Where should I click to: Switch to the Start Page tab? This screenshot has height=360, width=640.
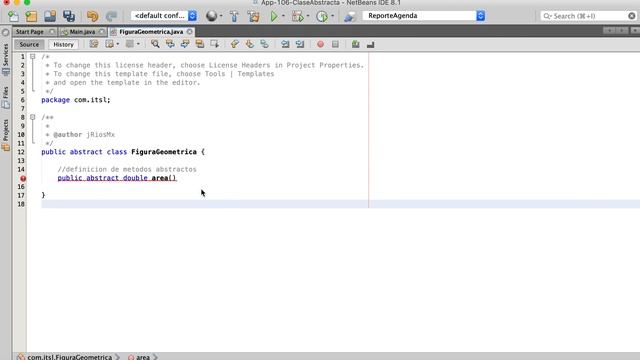coord(30,31)
